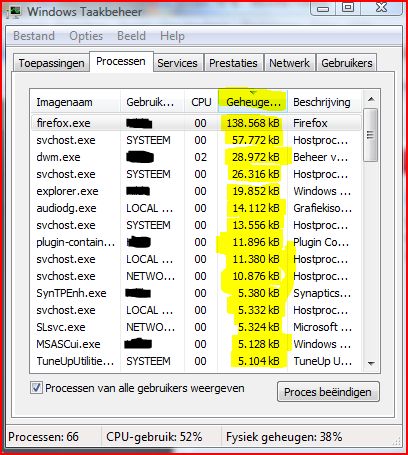
Task: Toggle Processen van alle gebruikers weergeven checkbox
Action: coord(36,388)
